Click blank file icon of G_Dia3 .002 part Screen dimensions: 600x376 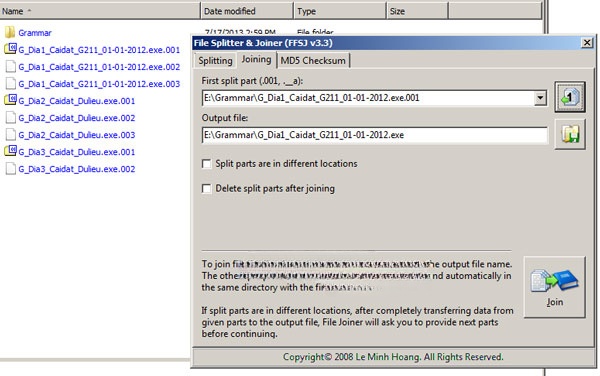tap(11, 168)
